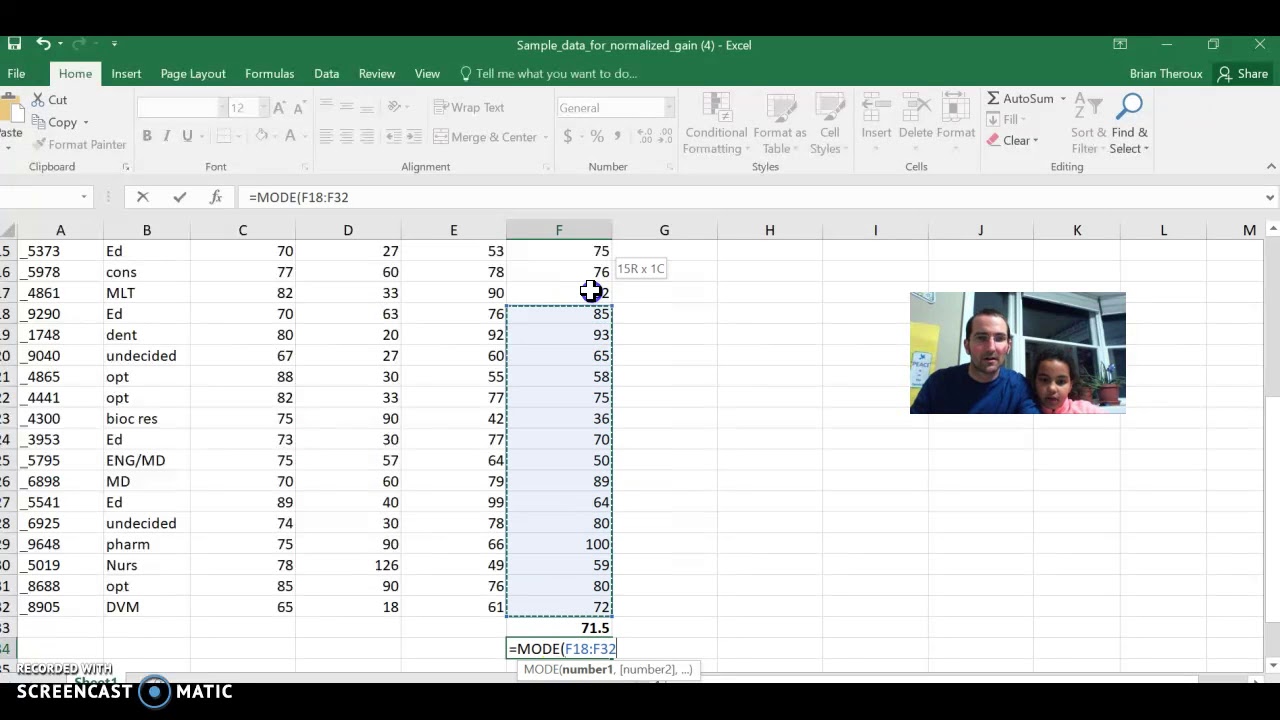Open the File tab

point(16,74)
